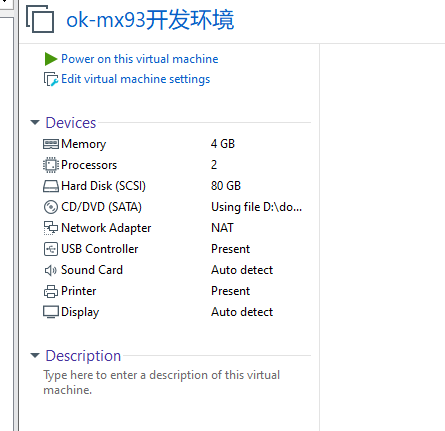The width and height of the screenshot is (445, 431).
Task: Click the Edit settings wrench icon
Action: tap(51, 79)
